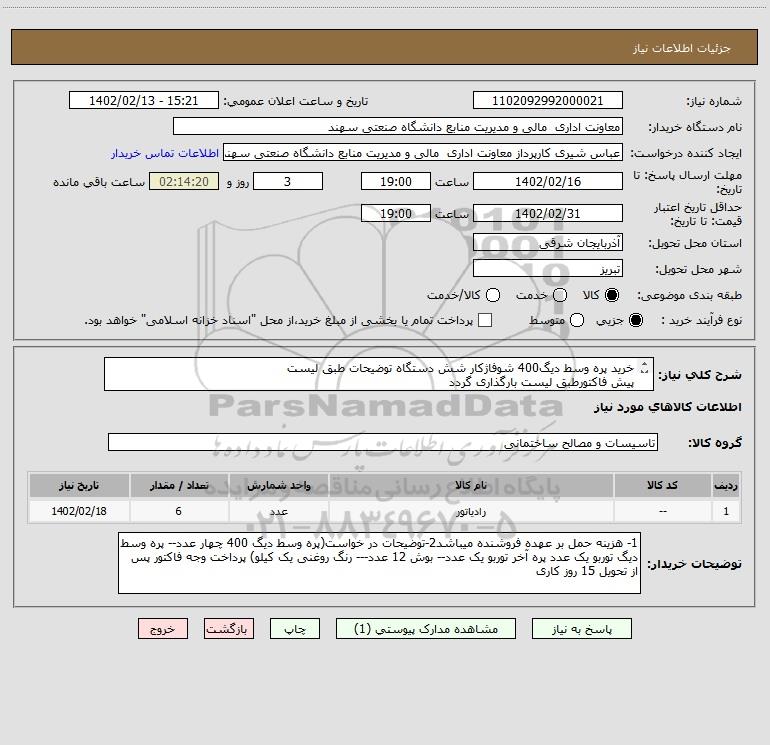Screen dimensions: 770x745
Task: Click the بازگشت back button
Action: point(229,629)
